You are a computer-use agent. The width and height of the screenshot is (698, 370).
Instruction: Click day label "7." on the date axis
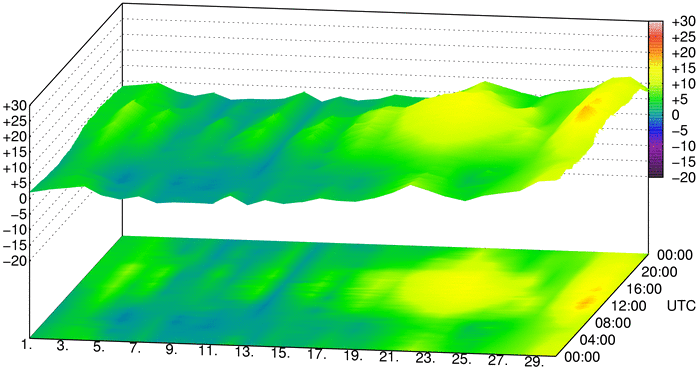(135, 349)
